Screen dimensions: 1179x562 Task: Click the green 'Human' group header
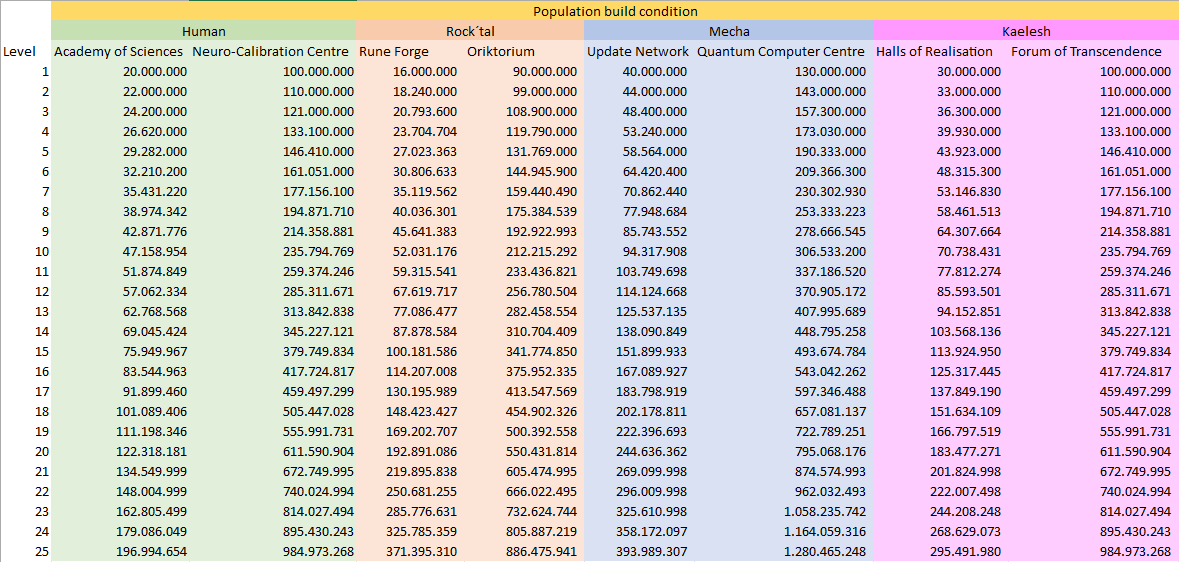click(x=203, y=31)
